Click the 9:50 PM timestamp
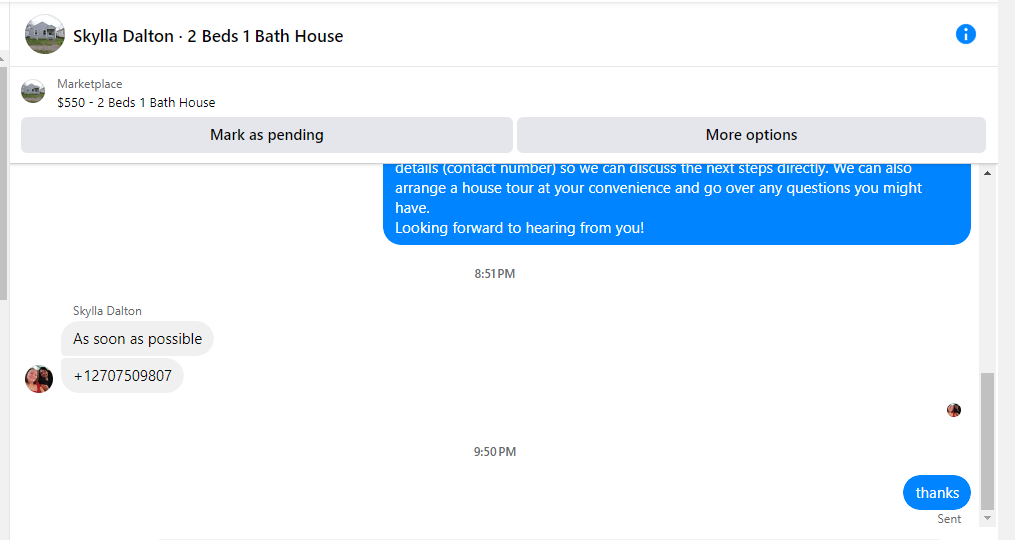The width and height of the screenshot is (1015, 540). tap(495, 452)
